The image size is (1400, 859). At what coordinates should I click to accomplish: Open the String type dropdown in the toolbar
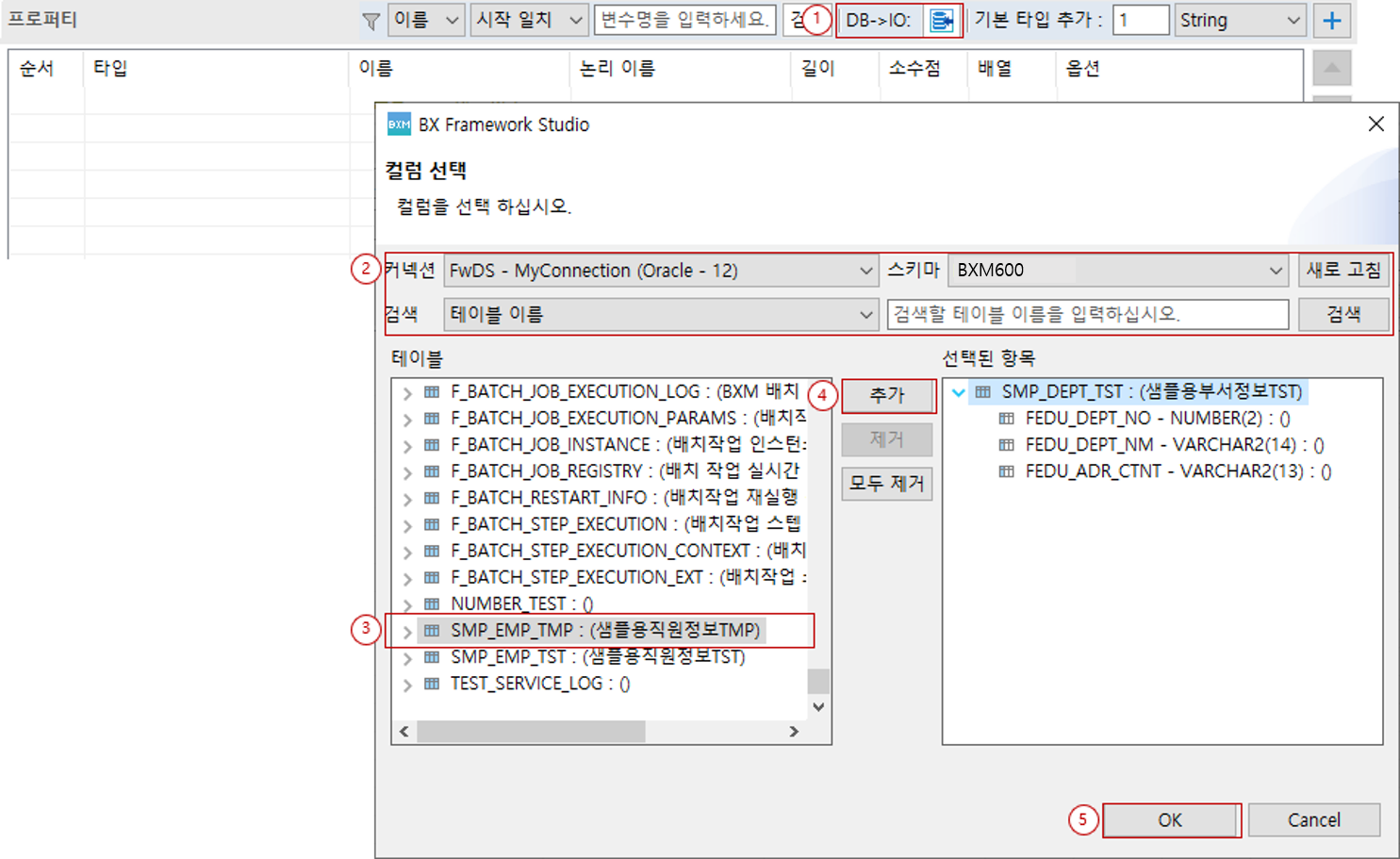1292,20
